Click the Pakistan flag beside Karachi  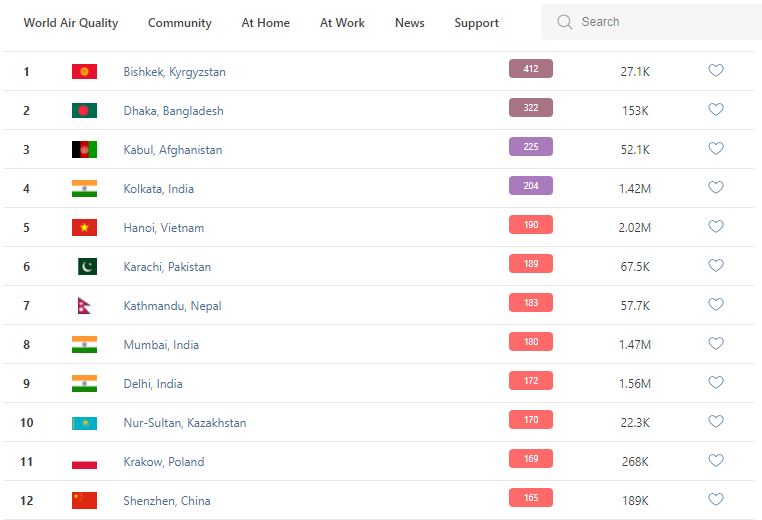[x=87, y=267]
